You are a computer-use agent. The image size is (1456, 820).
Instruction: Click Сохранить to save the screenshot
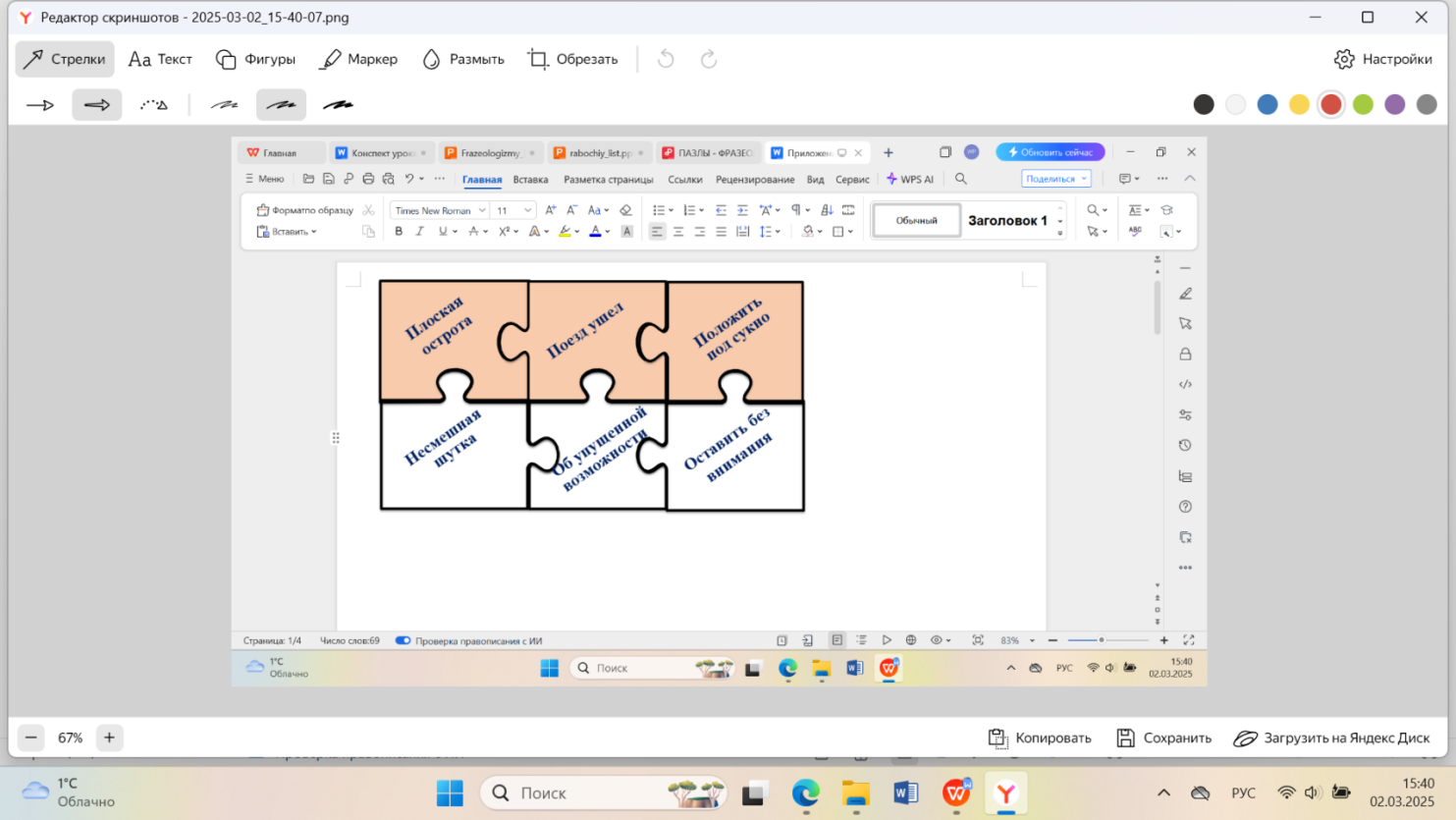point(1164,738)
